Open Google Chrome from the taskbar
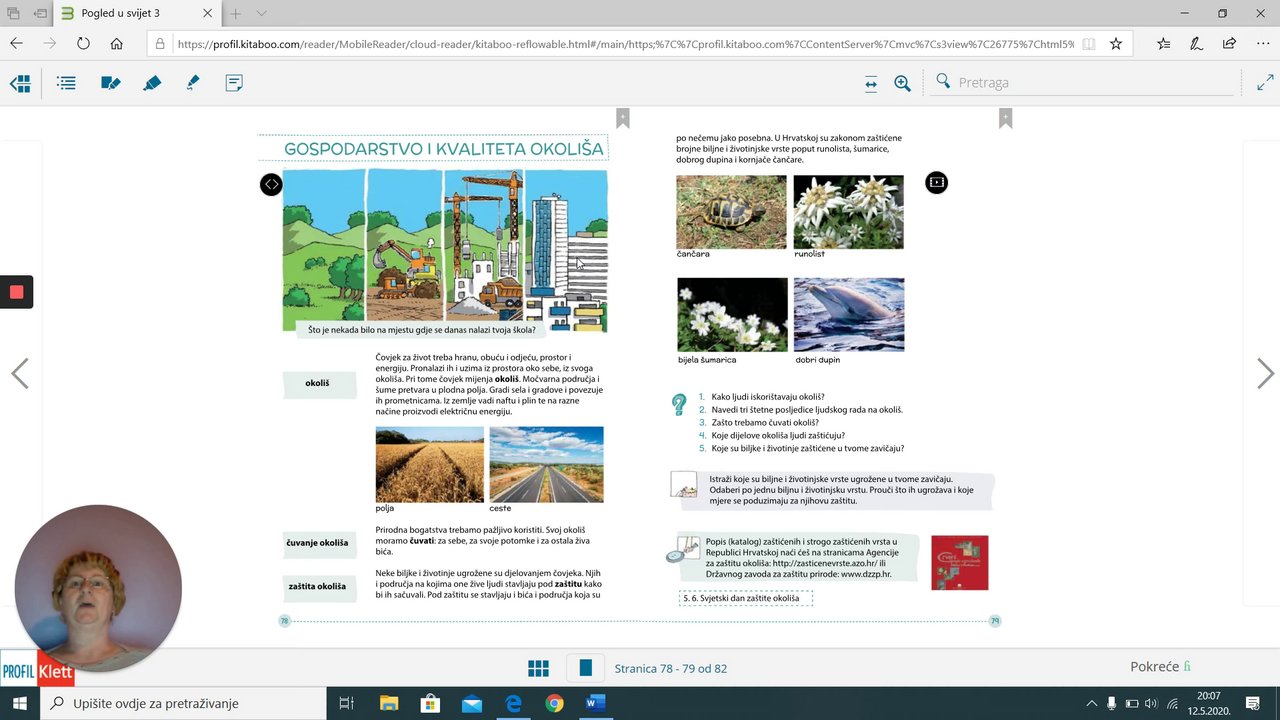The height and width of the screenshot is (720, 1280). pyautogui.click(x=554, y=703)
